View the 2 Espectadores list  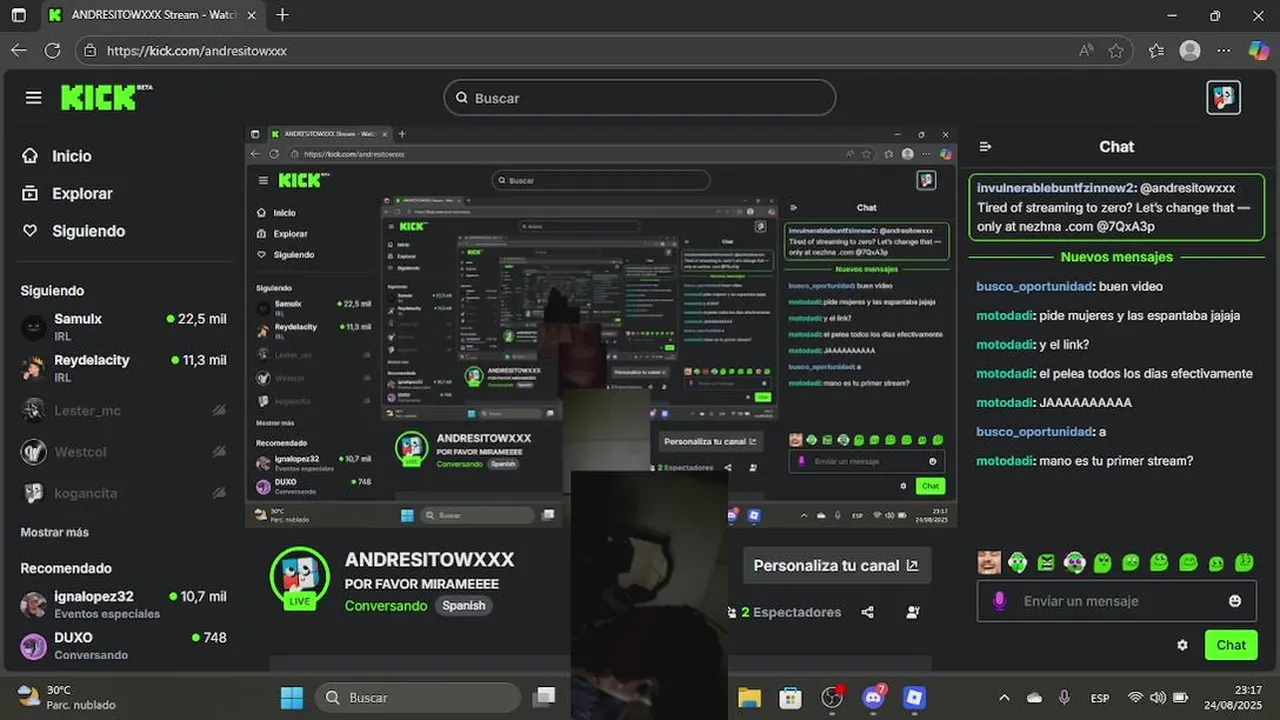point(785,612)
